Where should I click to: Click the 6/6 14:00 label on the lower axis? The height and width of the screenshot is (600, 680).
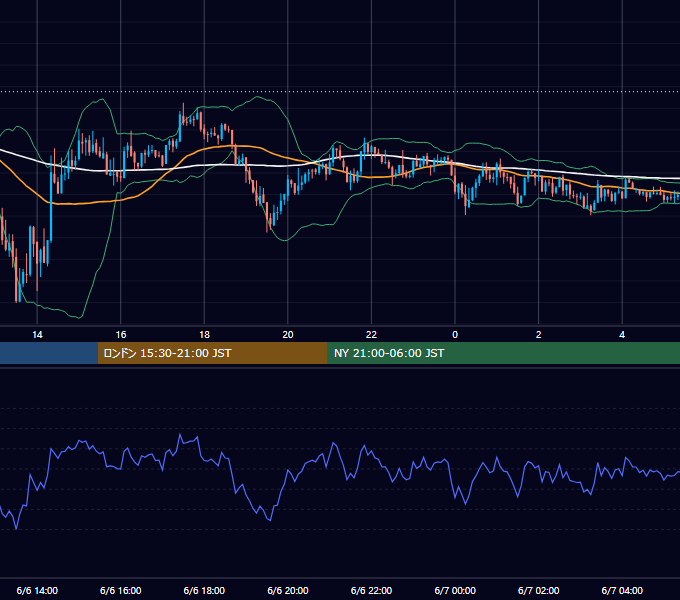tap(37, 590)
